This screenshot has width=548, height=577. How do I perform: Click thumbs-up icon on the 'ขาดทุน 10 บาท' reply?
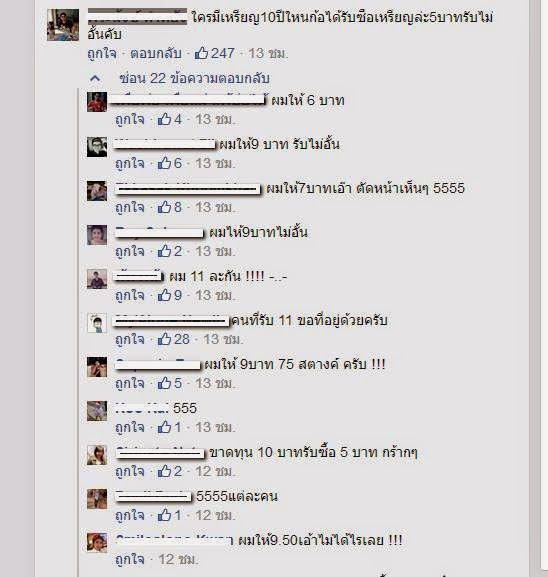[x=164, y=471]
